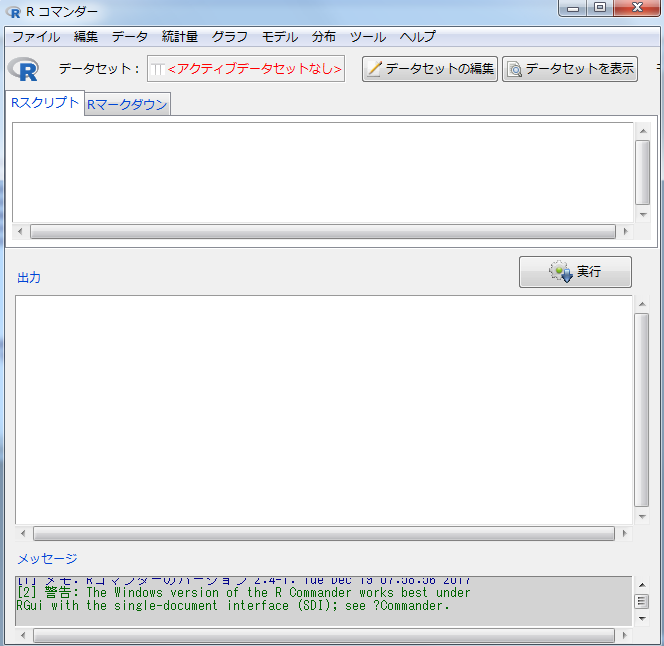Viewport: 664px width, 646px height.
Task: Click messages scroll right arrow
Action: click(x=625, y=635)
